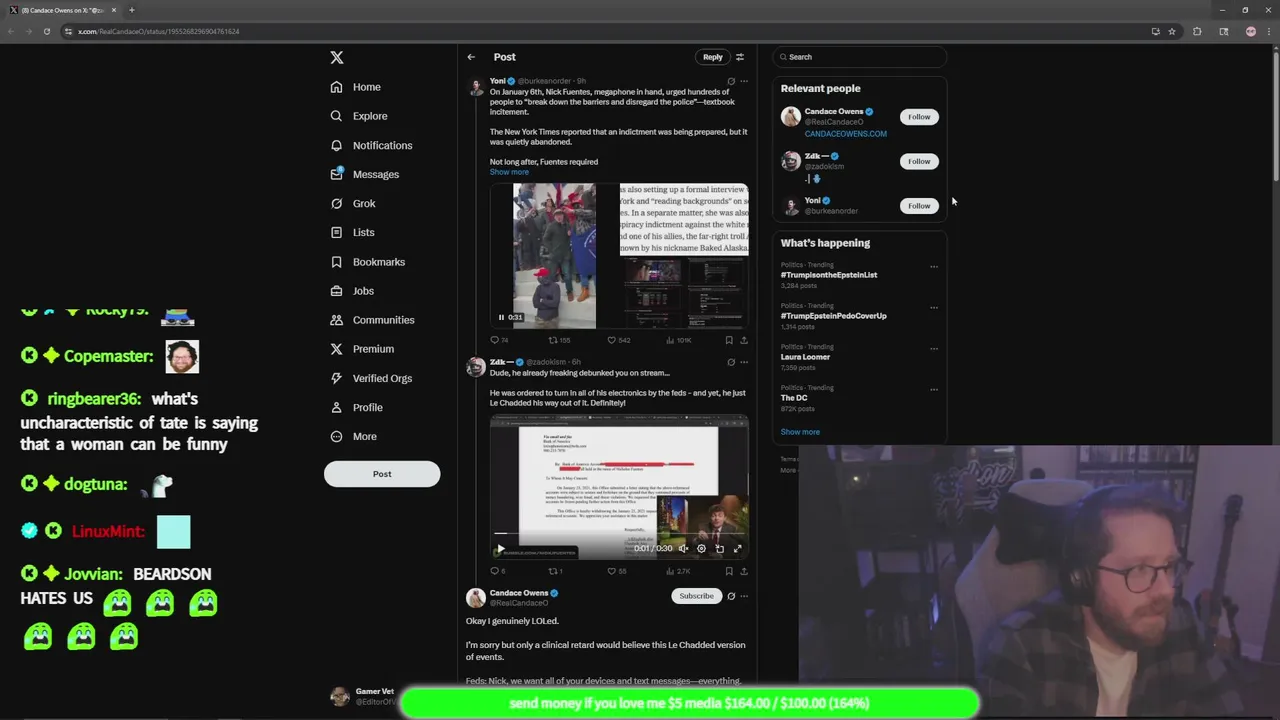Screen dimensions: 1280x720
Task: Follow Candace Owens
Action: (919, 117)
